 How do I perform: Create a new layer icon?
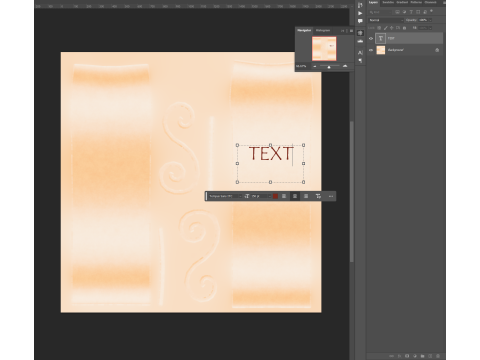[430, 356]
